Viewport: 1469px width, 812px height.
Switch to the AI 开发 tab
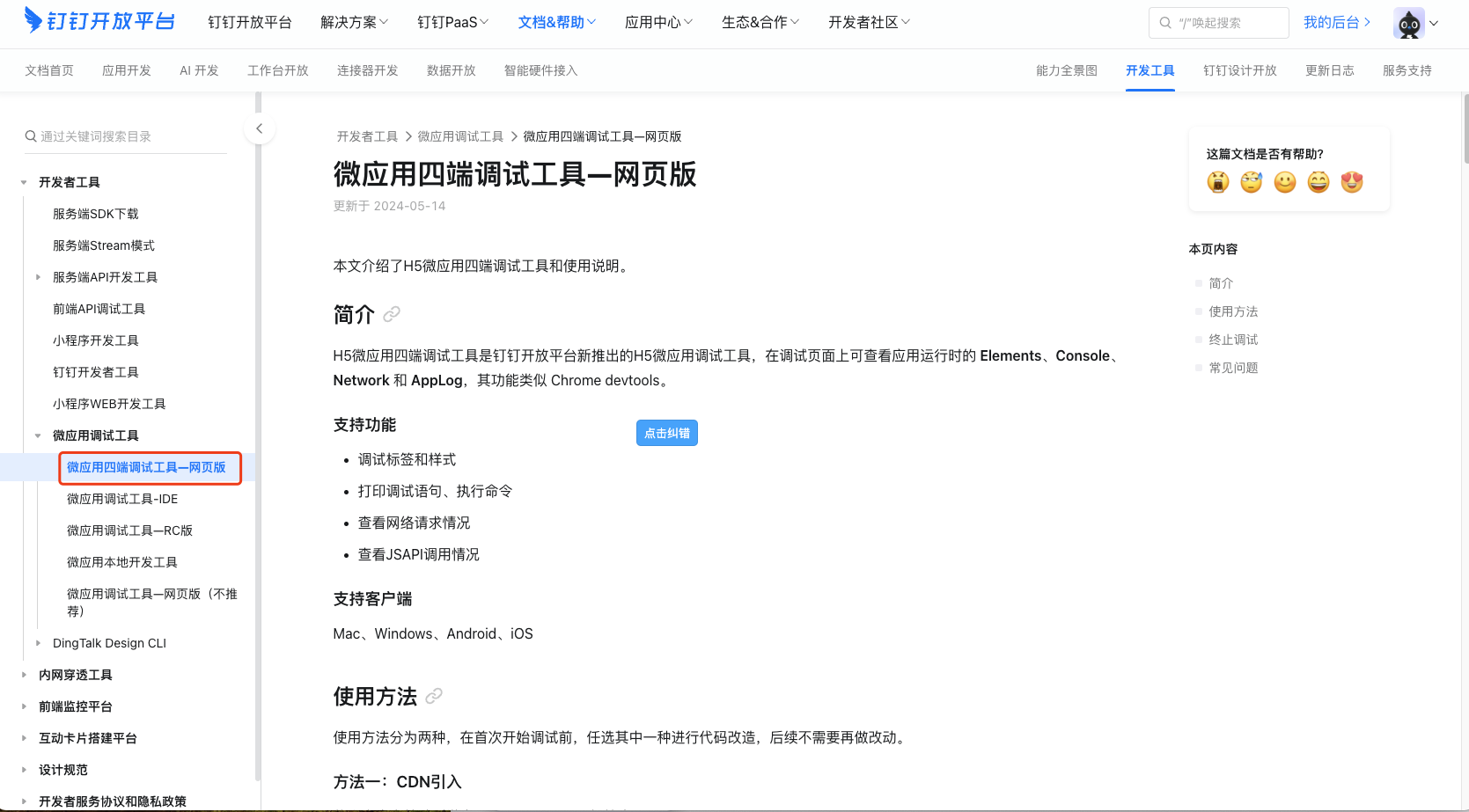pyautogui.click(x=199, y=70)
